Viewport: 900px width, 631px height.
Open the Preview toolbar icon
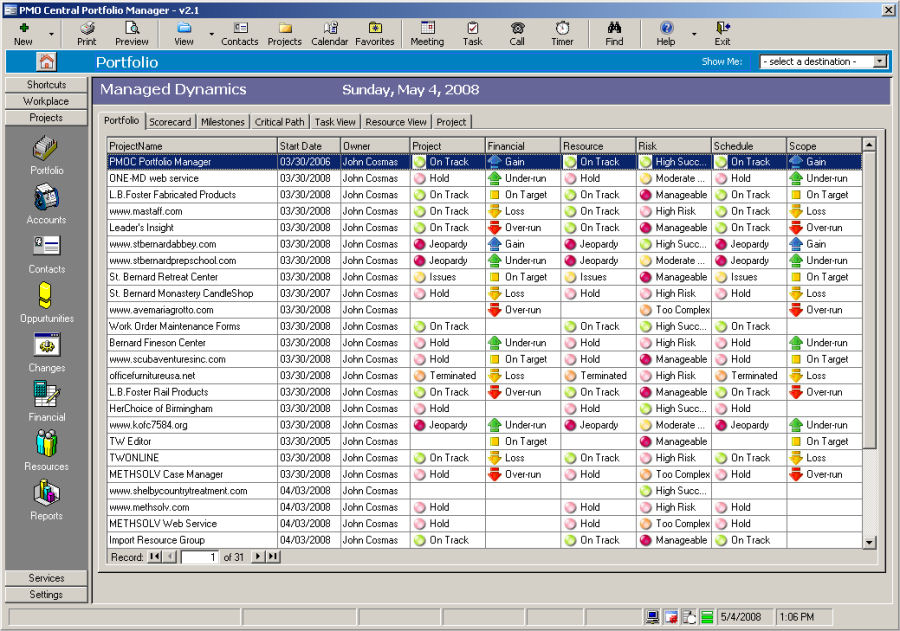(131, 34)
